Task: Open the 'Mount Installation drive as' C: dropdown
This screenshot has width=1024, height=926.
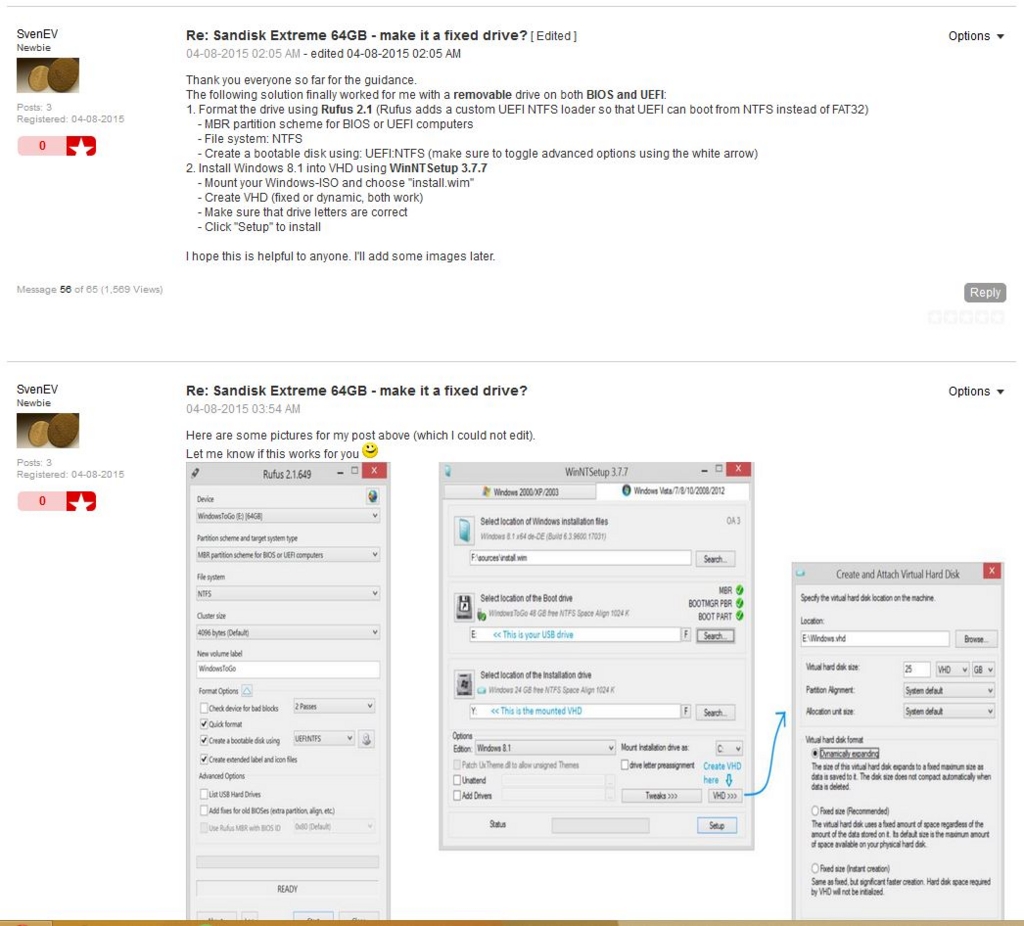Action: pos(729,748)
